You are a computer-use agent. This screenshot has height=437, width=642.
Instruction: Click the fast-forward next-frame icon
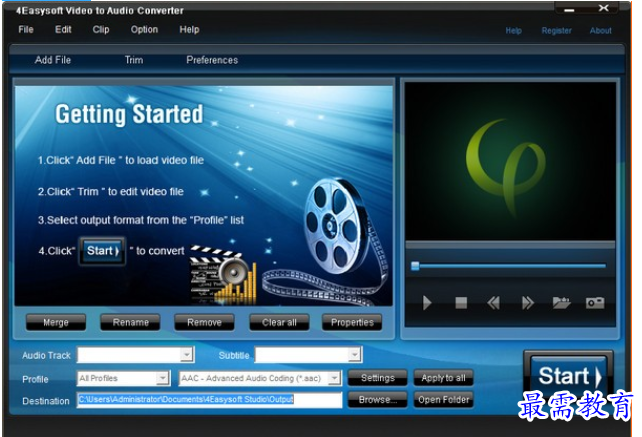tap(528, 303)
